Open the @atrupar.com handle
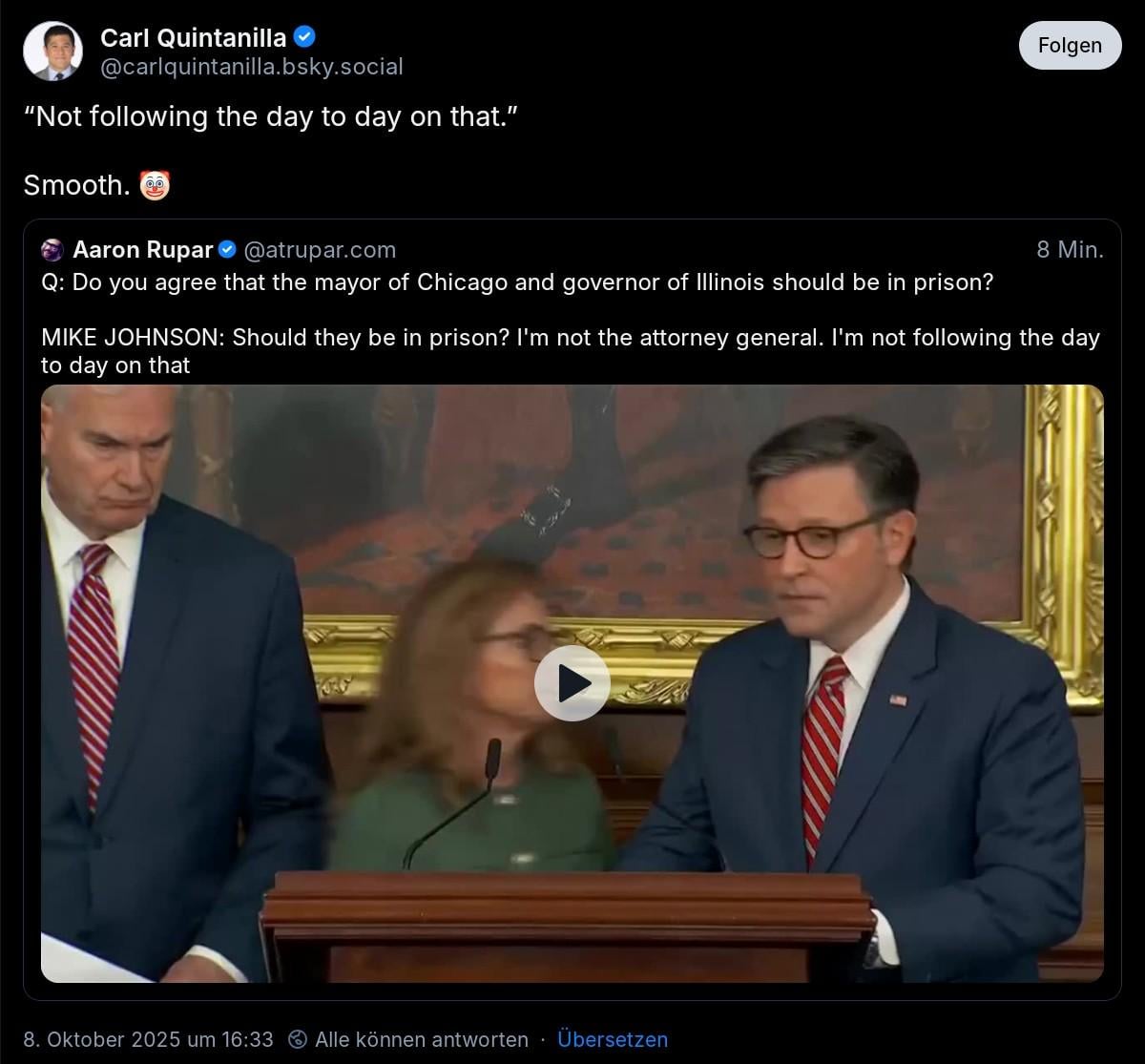Image resolution: width=1145 pixels, height=1064 pixels. 320,250
